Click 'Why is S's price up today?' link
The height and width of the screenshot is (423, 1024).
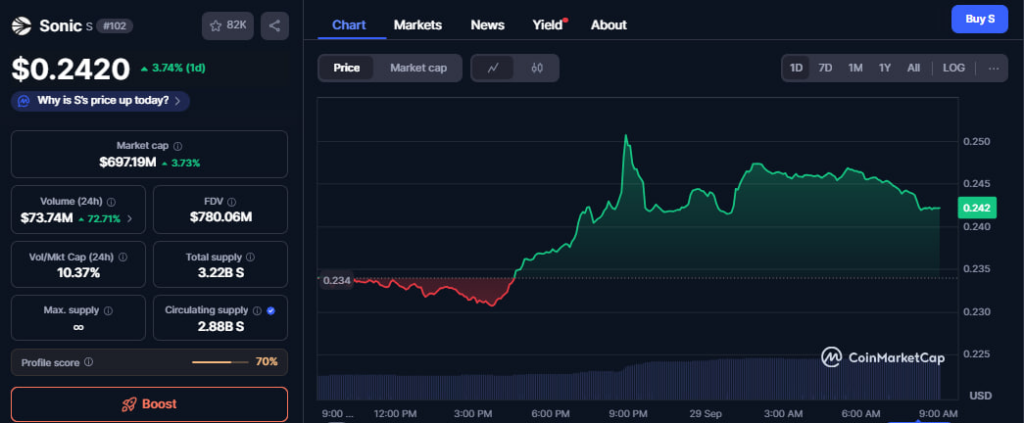103,101
